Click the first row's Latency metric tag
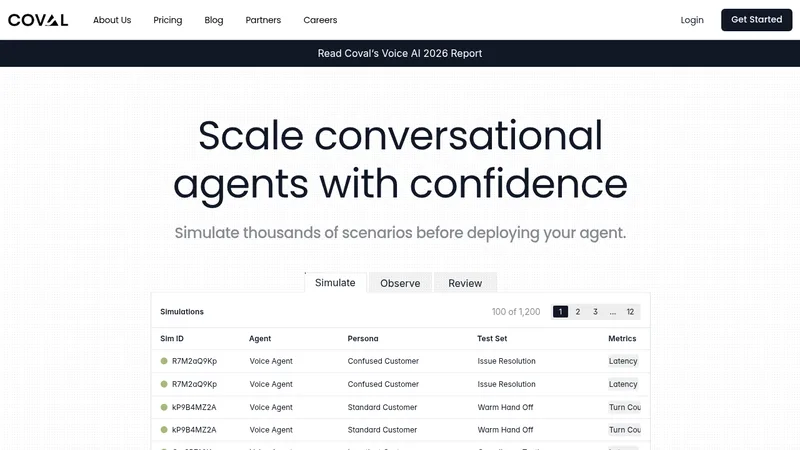Image resolution: width=800 pixels, height=450 pixels. tap(623, 361)
